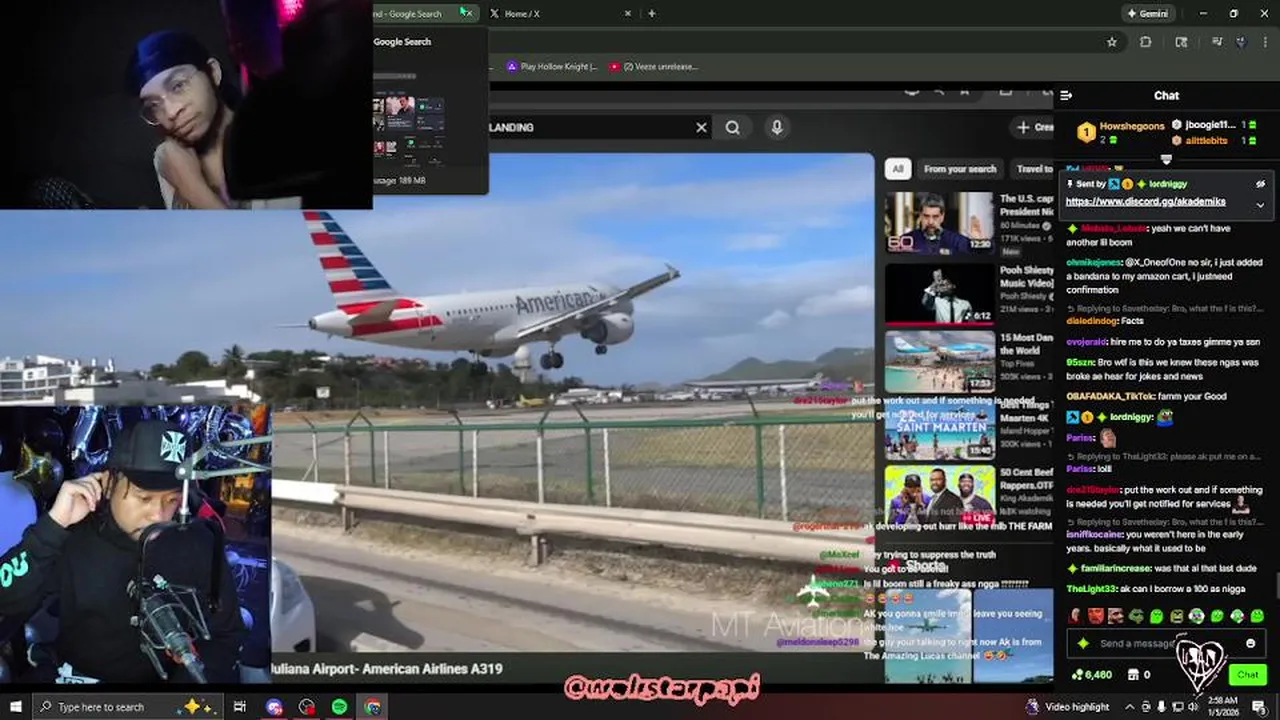Screen dimensions: 1280x720
Task: Click the YouTube Create button
Action: (x=1034, y=127)
